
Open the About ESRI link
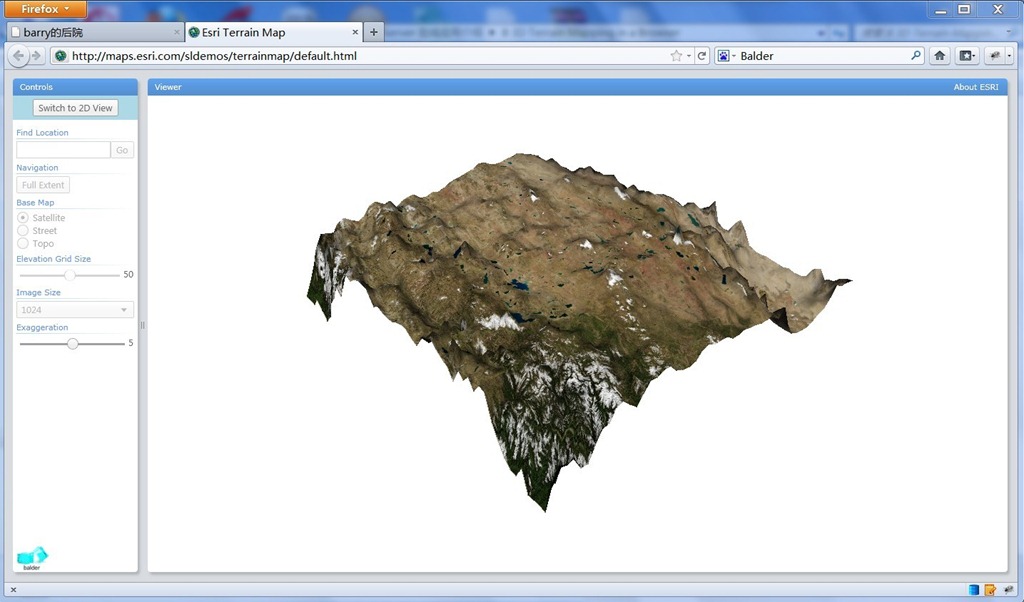[975, 87]
